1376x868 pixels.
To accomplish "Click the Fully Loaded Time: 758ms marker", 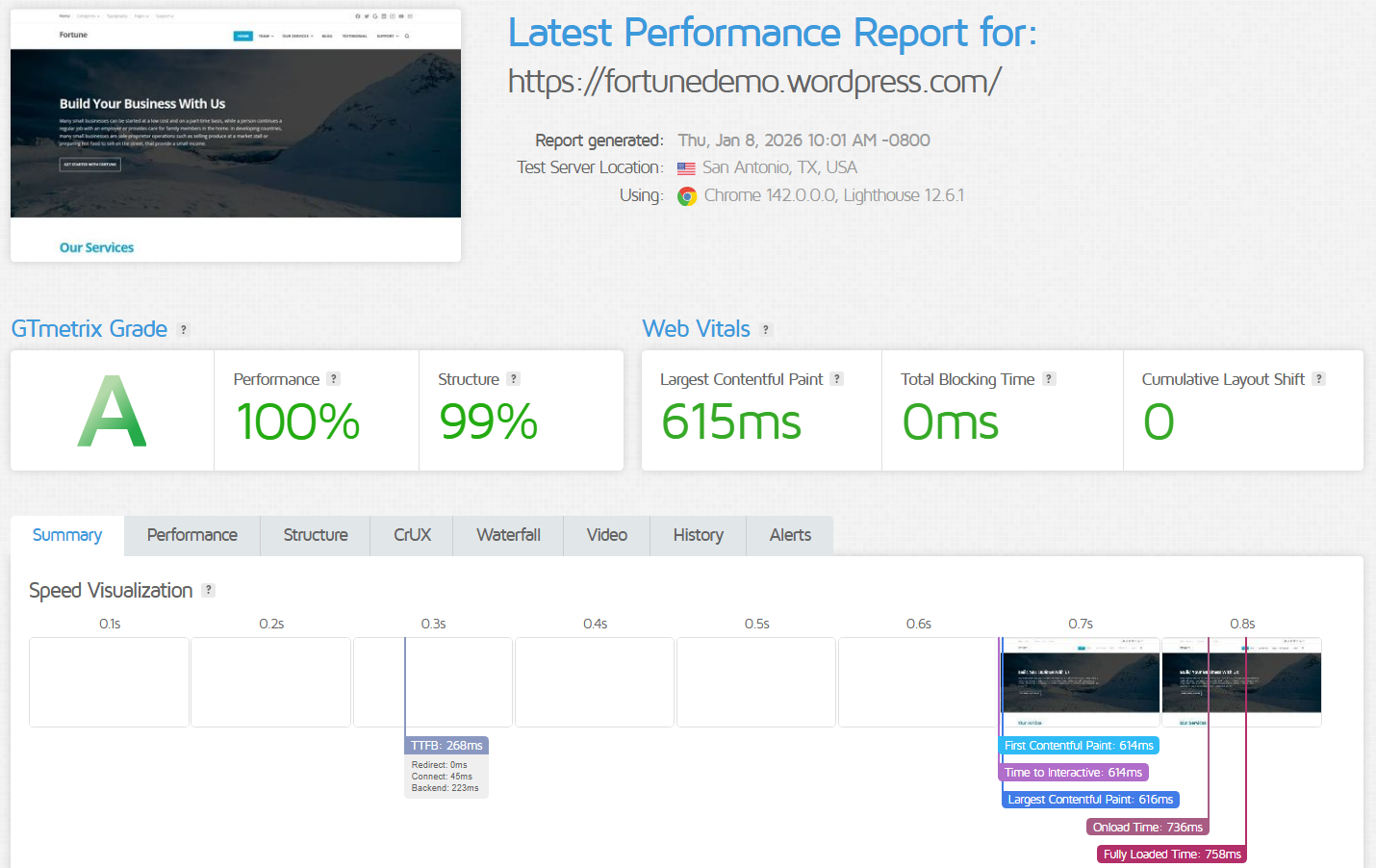I will click(x=1172, y=855).
